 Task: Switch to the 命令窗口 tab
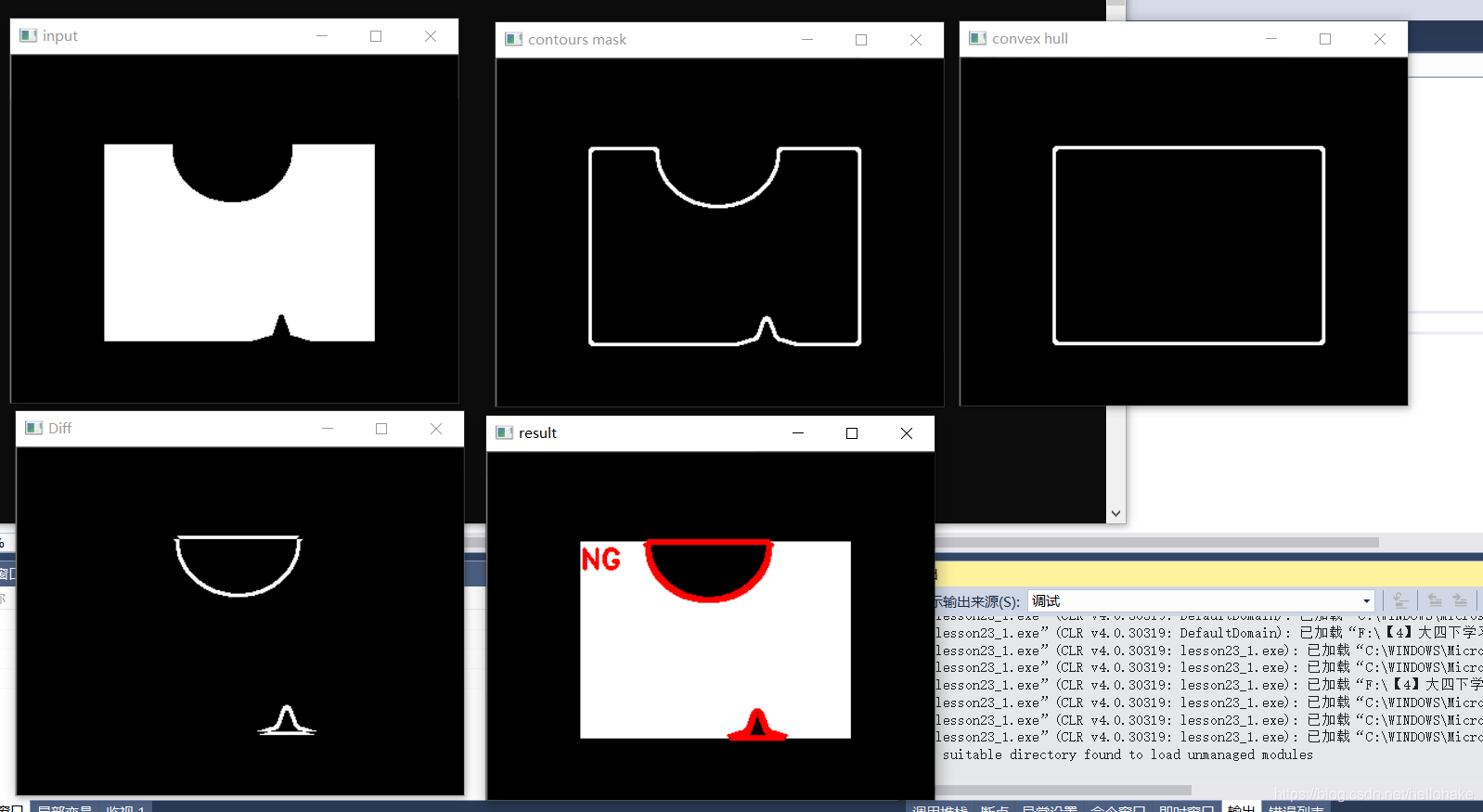pos(1117,808)
